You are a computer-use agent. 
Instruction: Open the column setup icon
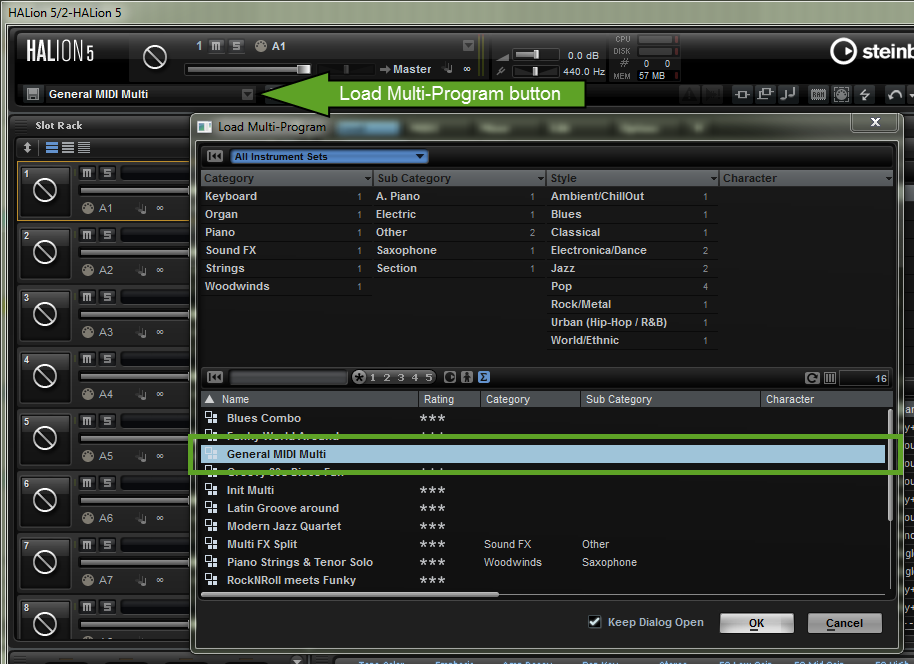coord(830,378)
